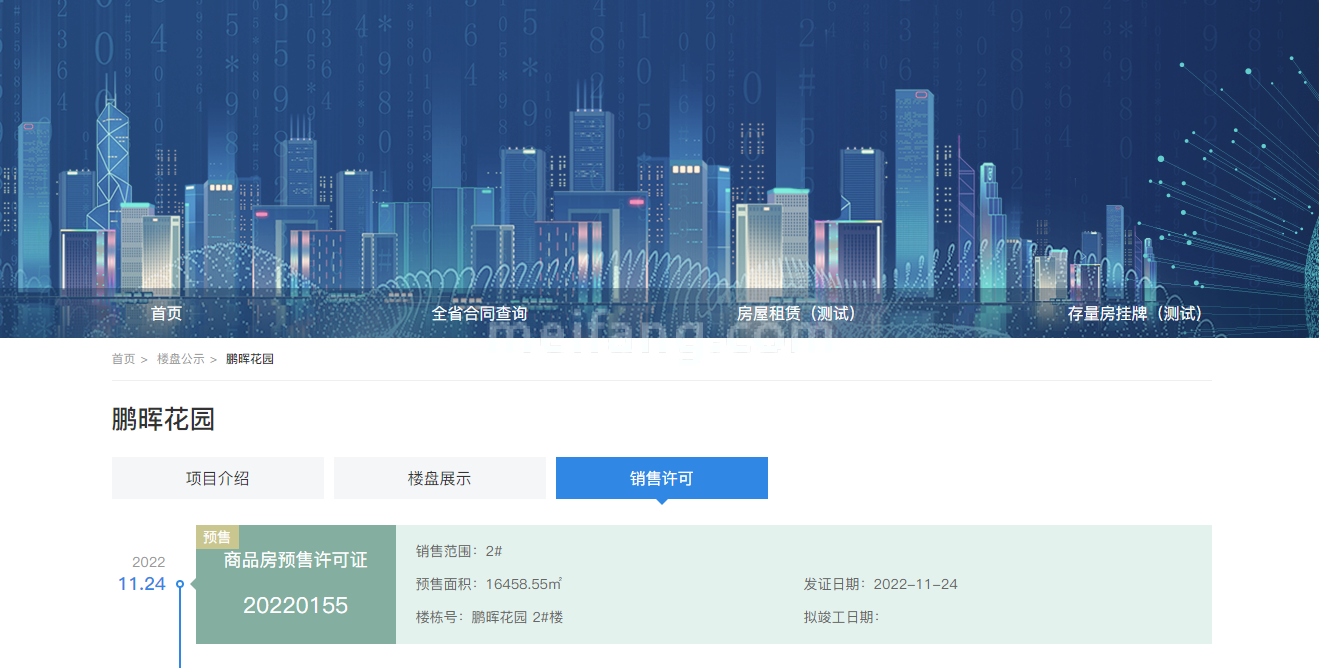Click 鹏晖花园 in the breadcrumb trail
Image resolution: width=1319 pixels, height=668 pixels.
click(x=249, y=359)
